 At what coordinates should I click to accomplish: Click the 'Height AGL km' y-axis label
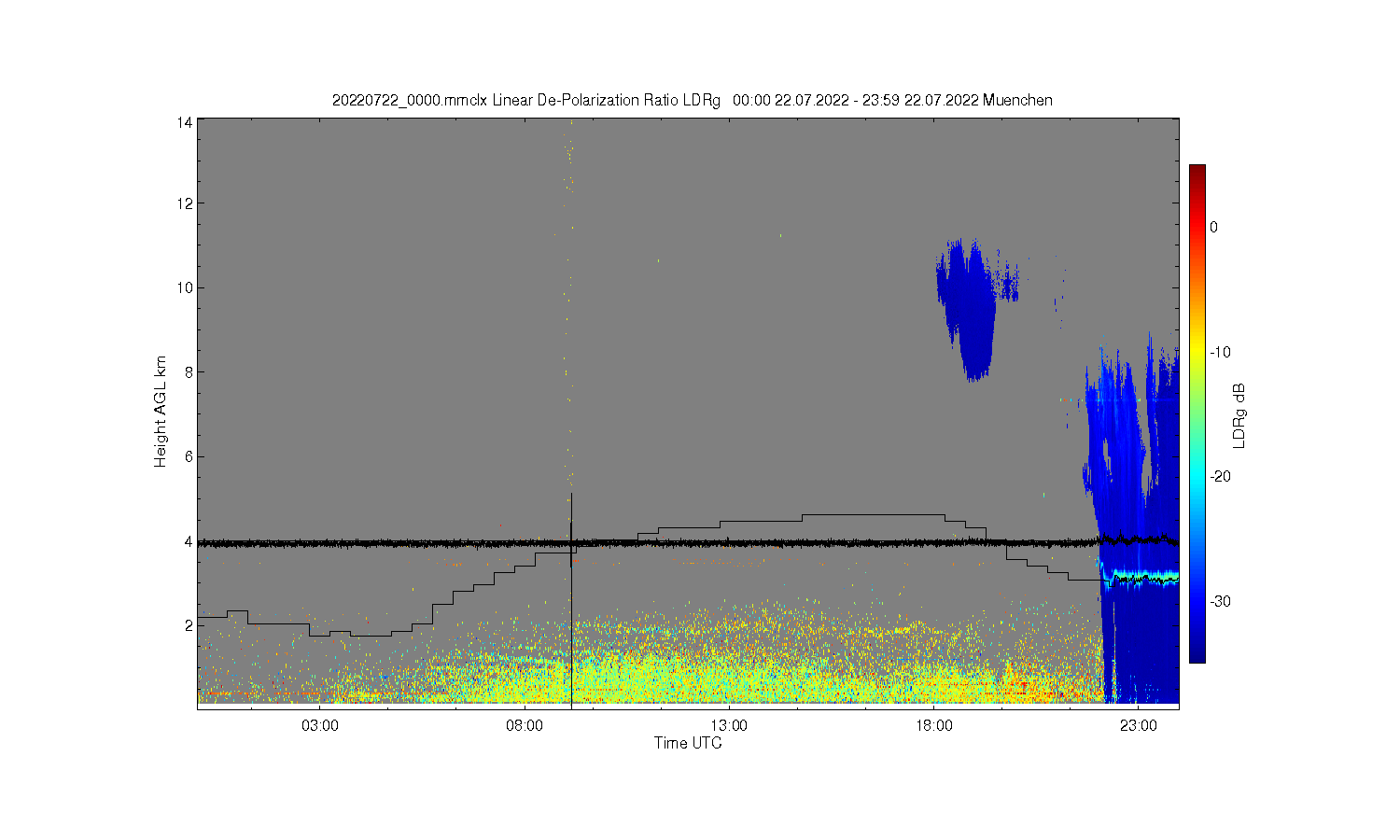[161, 412]
